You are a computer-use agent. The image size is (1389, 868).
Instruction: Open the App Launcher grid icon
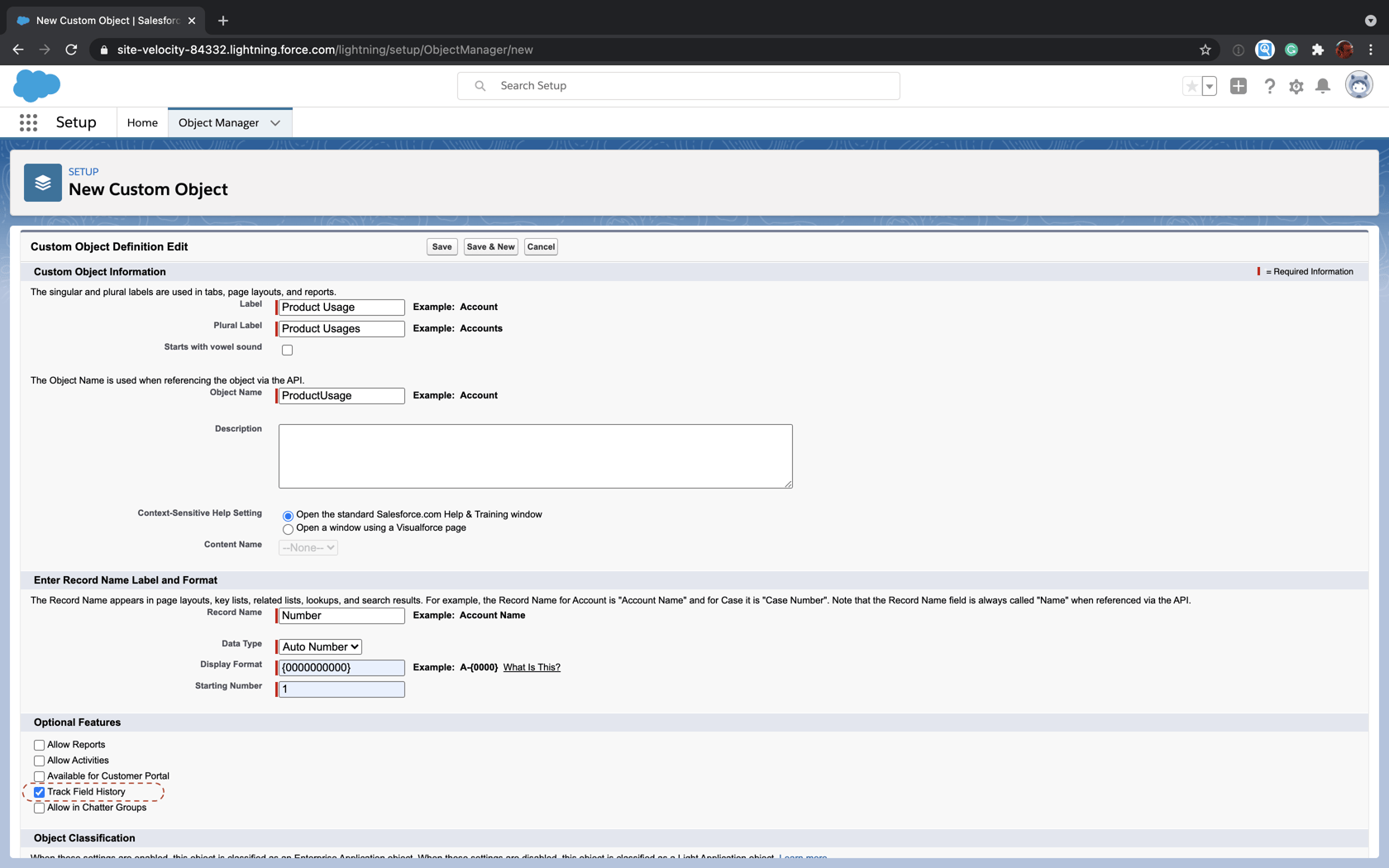[x=28, y=122]
